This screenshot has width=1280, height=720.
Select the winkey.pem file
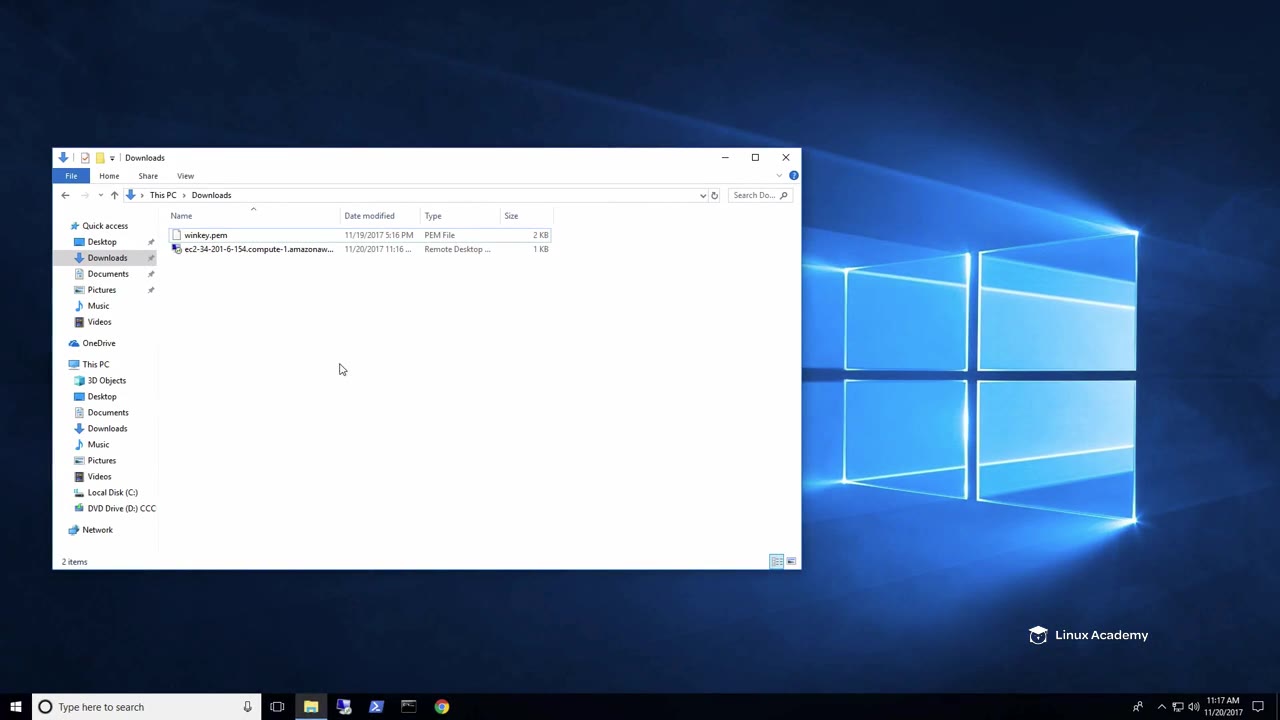205,235
